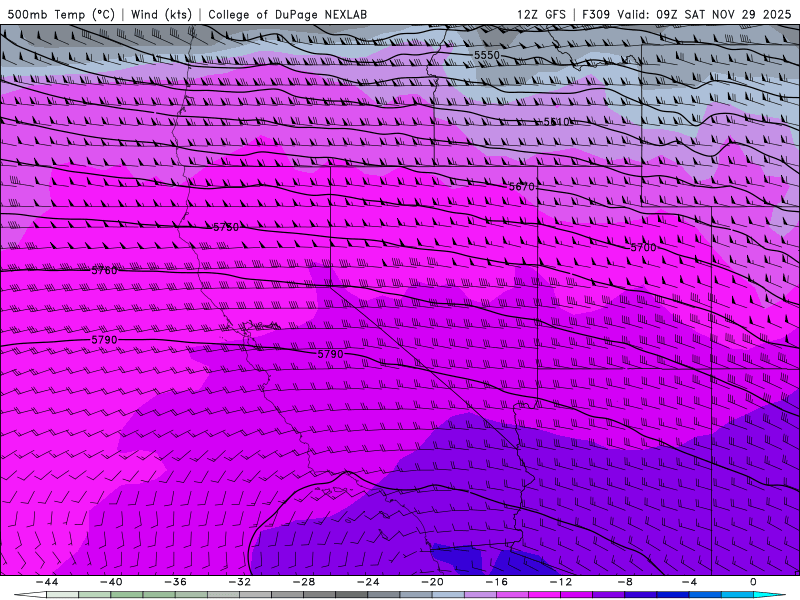Viewport: 800px width, 600px height.
Task: Select the 'Wind (kts)' header label
Action: pos(161,14)
